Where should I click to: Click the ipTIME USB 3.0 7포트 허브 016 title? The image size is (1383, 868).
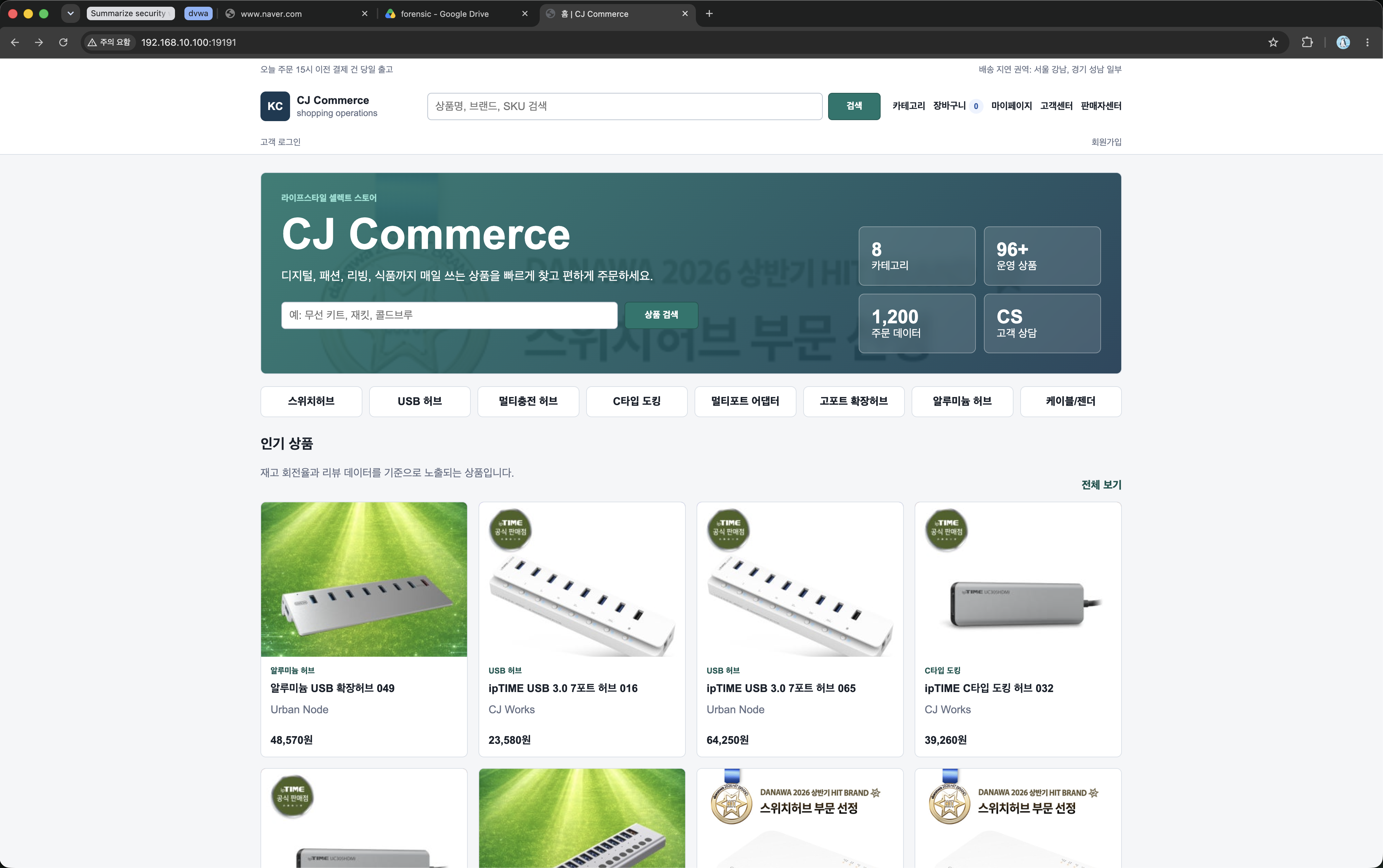563,688
